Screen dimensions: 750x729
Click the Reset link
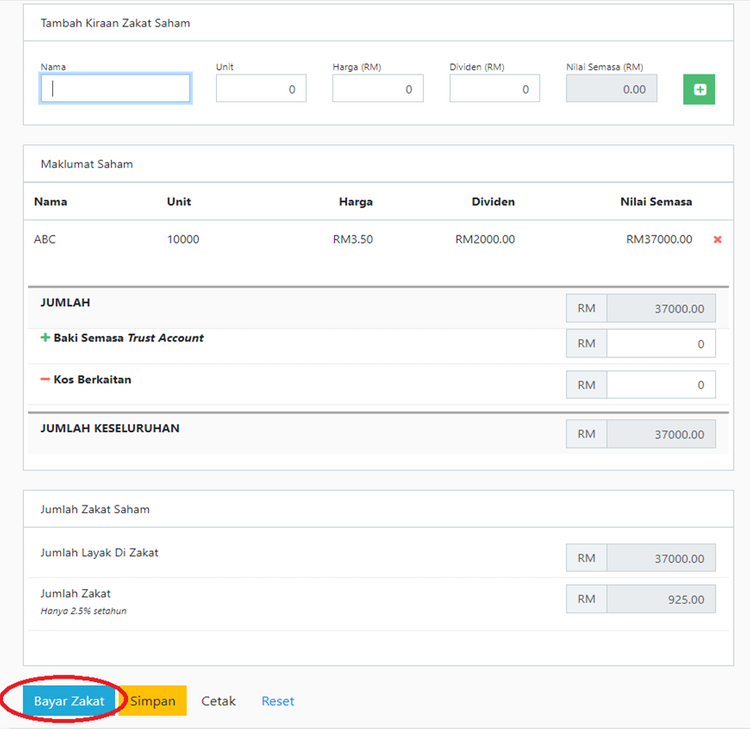point(278,701)
